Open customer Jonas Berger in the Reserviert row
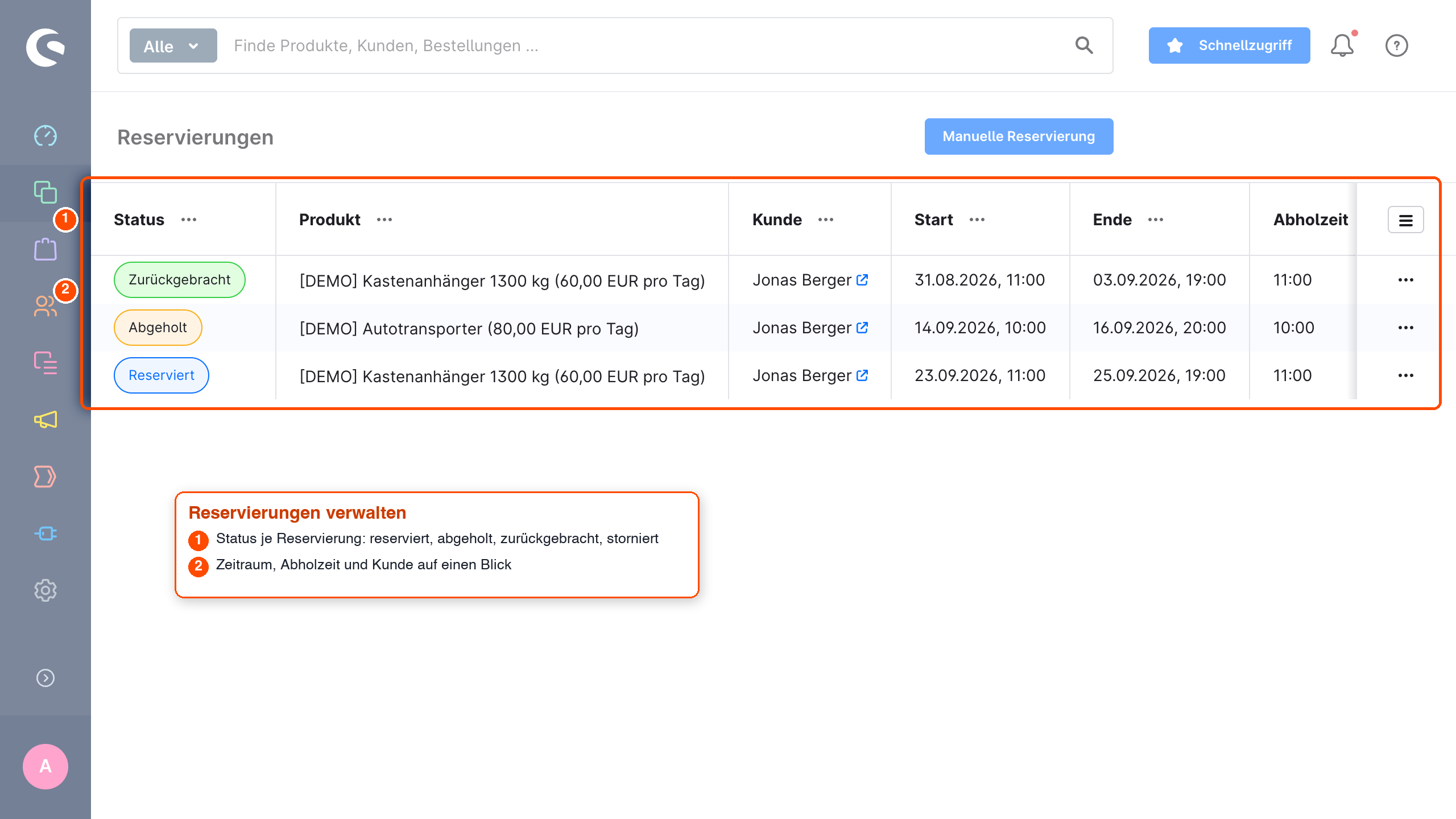 coord(802,375)
